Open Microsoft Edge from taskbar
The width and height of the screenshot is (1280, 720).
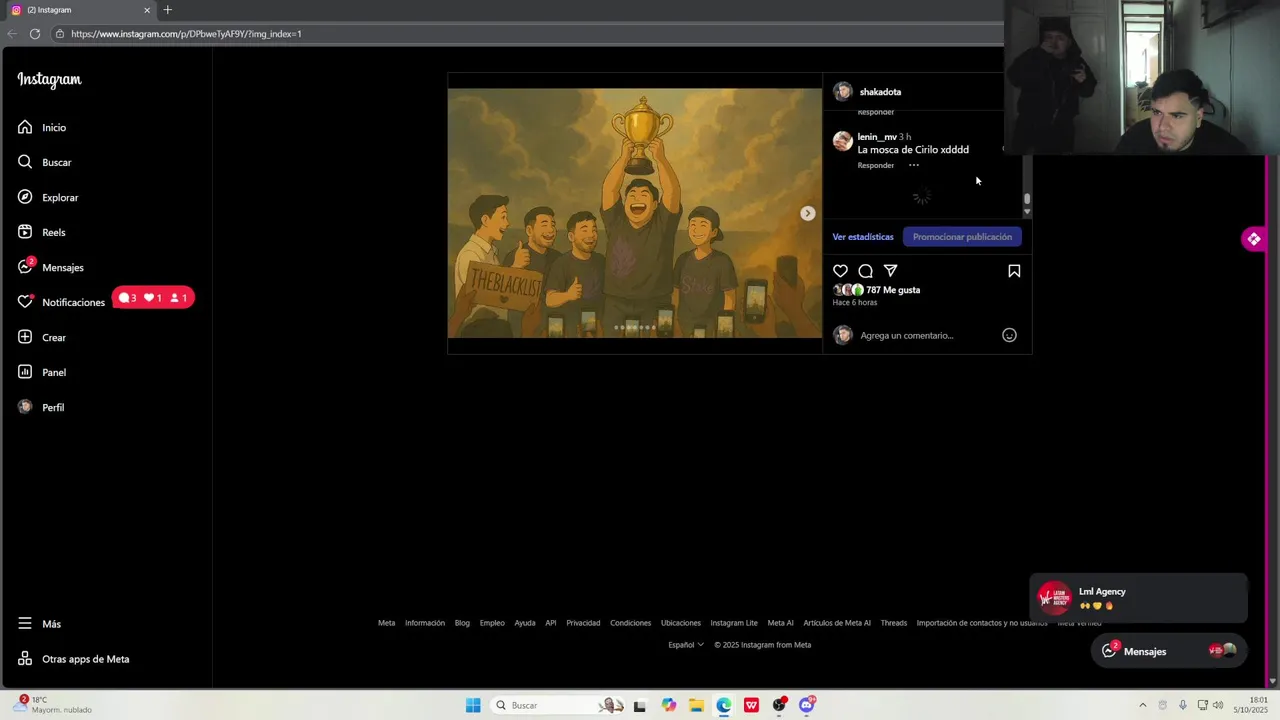[x=724, y=705]
